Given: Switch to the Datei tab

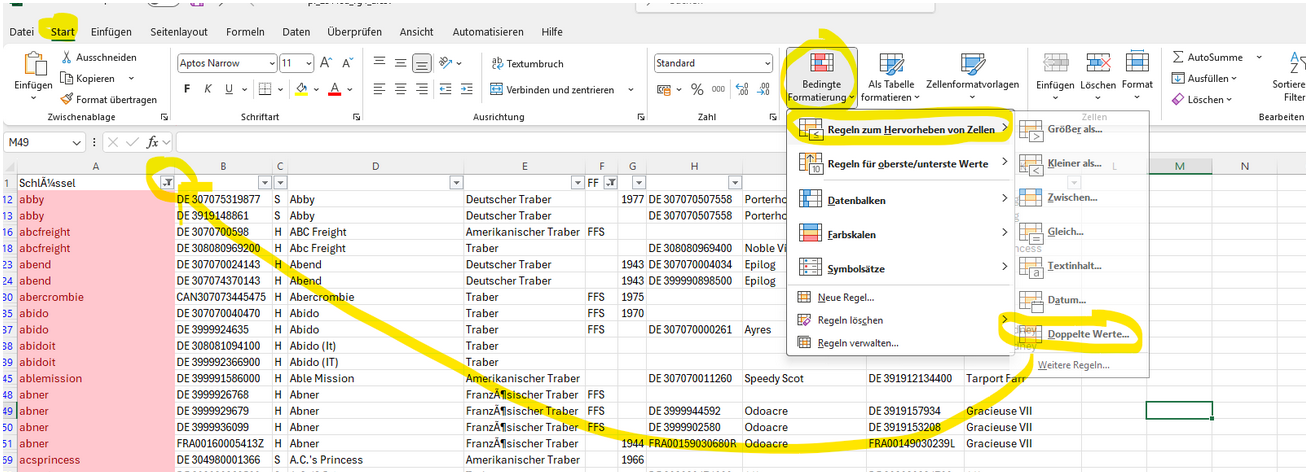Looking at the screenshot, I should click(22, 32).
